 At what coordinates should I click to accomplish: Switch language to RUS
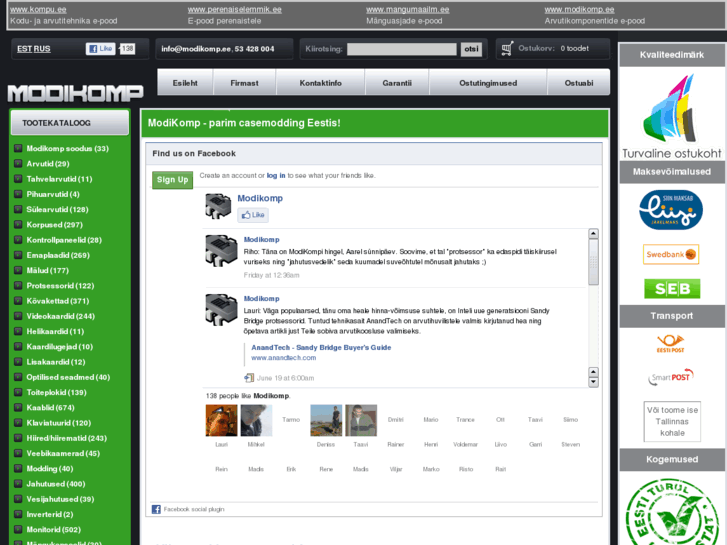tap(42, 49)
